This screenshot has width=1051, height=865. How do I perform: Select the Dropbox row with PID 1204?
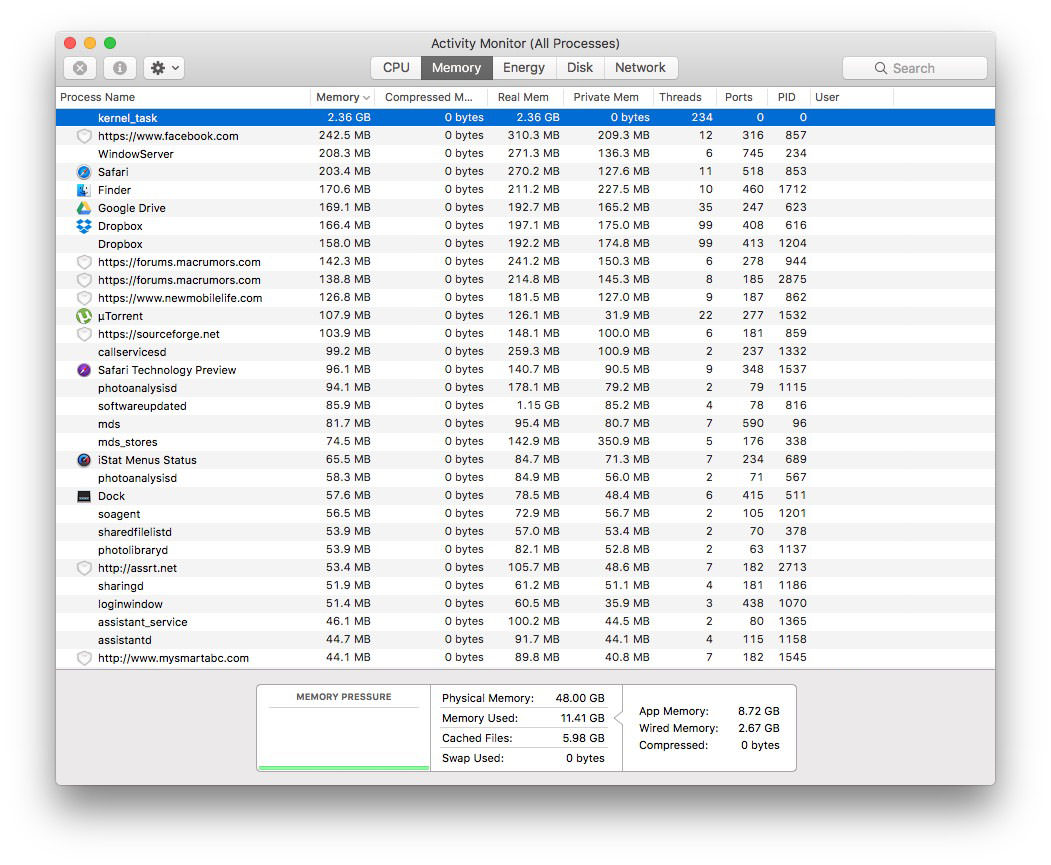coord(526,244)
